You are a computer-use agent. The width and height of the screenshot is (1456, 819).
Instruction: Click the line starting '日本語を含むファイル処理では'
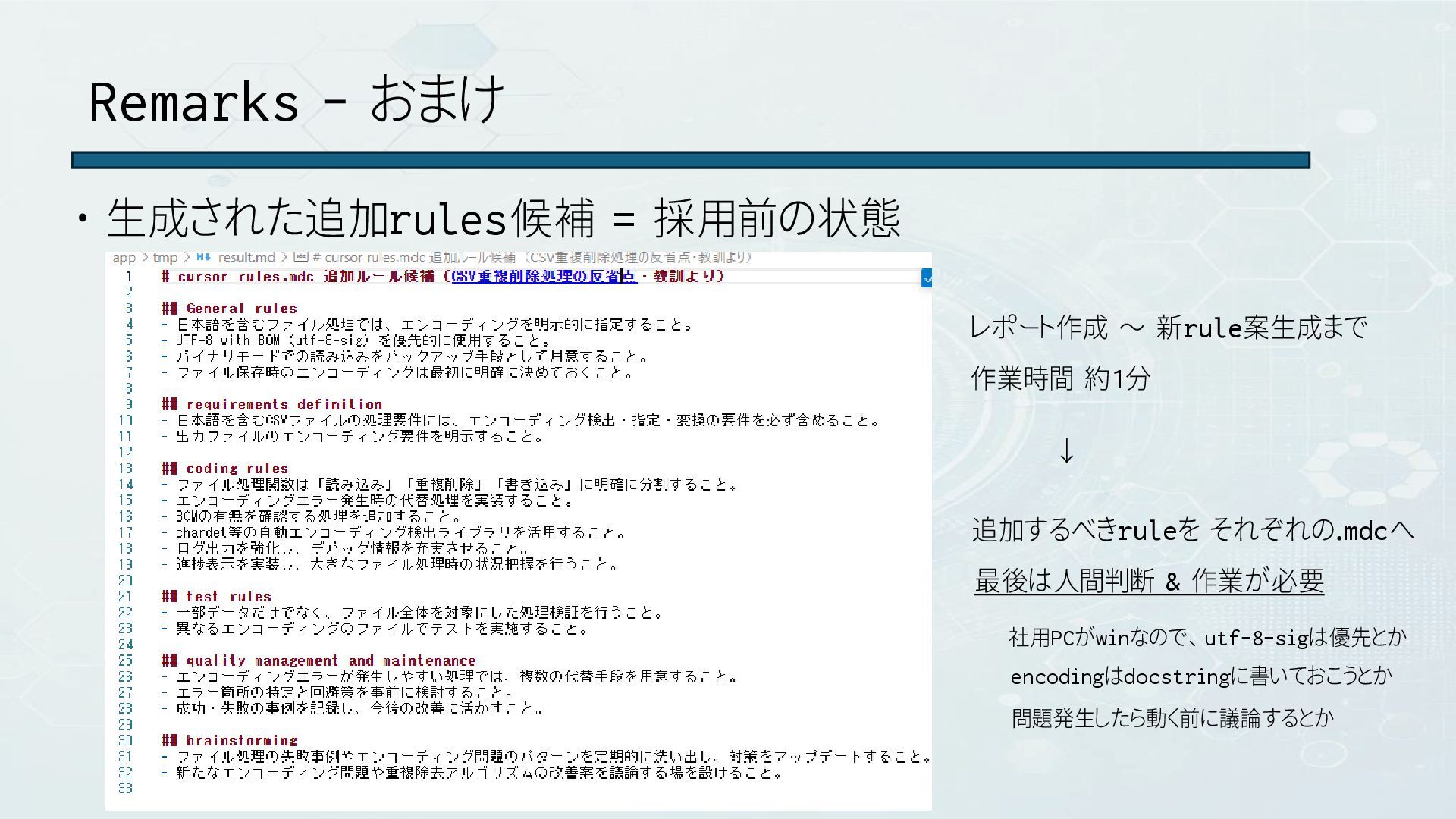click(x=428, y=325)
